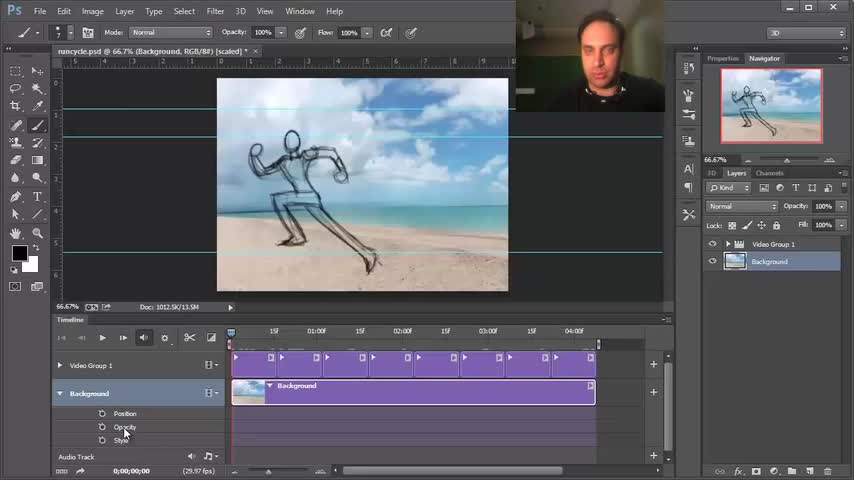The height and width of the screenshot is (480, 854).
Task: Open the layer Kind filter dropdown
Action: 729,188
